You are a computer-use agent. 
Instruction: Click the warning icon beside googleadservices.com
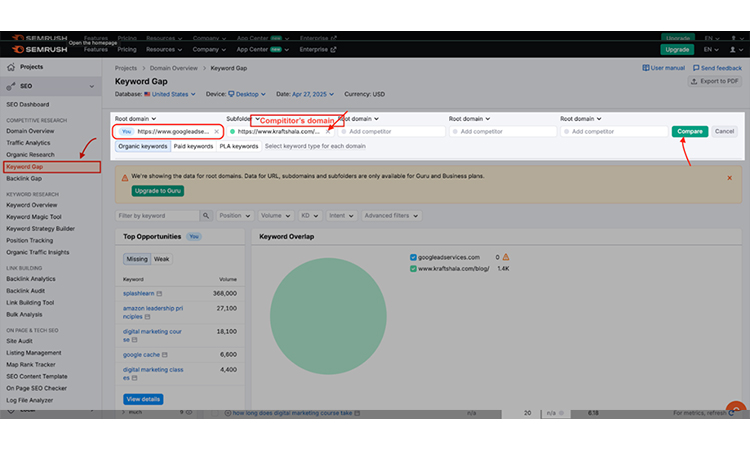506,257
